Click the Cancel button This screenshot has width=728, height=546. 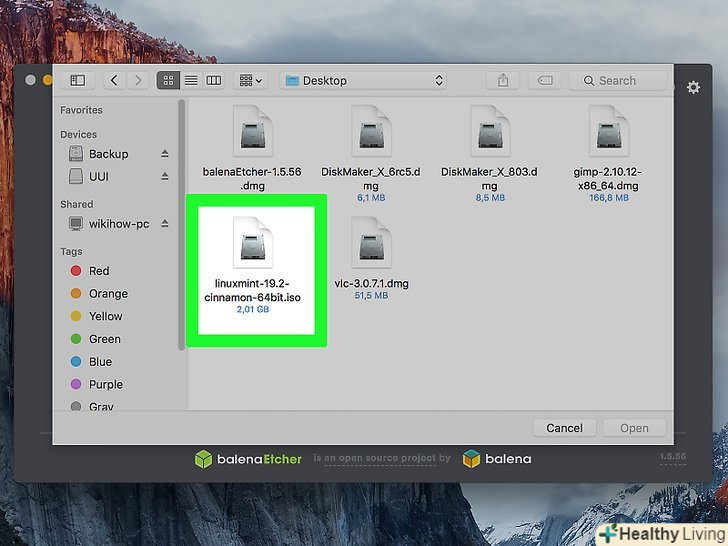pos(564,428)
